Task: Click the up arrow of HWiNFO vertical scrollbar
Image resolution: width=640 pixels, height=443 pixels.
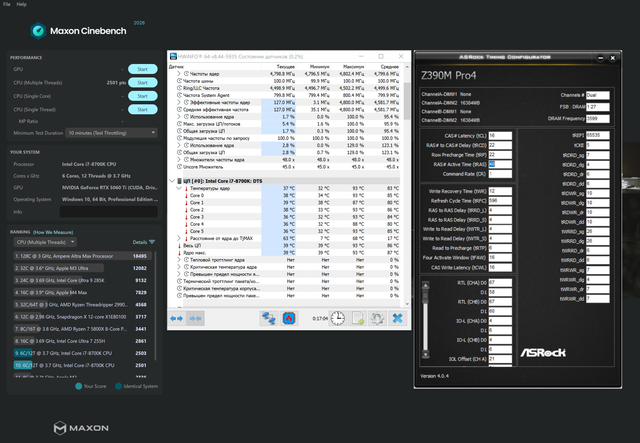Action: (x=407, y=67)
